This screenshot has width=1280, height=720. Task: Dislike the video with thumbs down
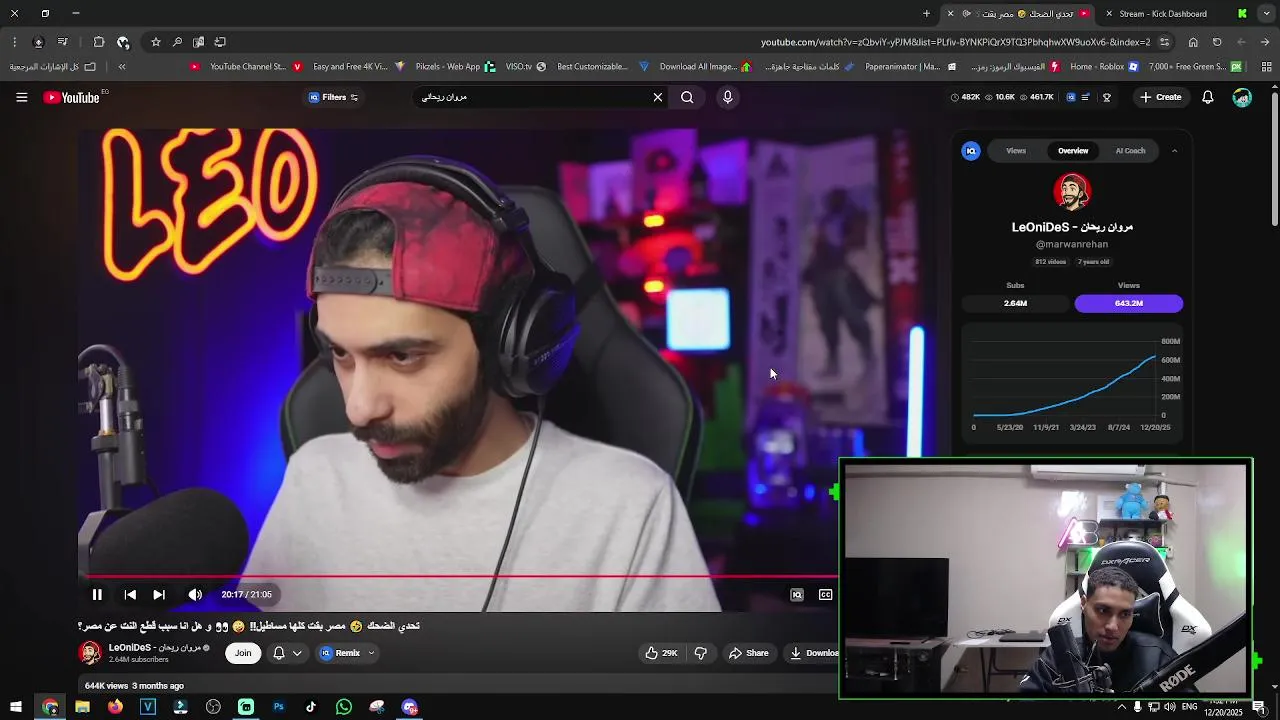[701, 653]
